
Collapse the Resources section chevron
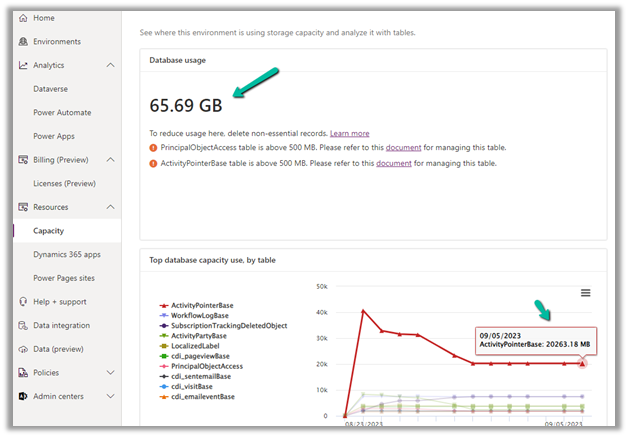110,207
